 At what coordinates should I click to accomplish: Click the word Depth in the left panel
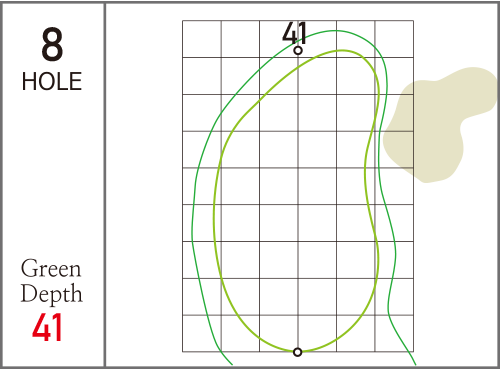(51, 294)
